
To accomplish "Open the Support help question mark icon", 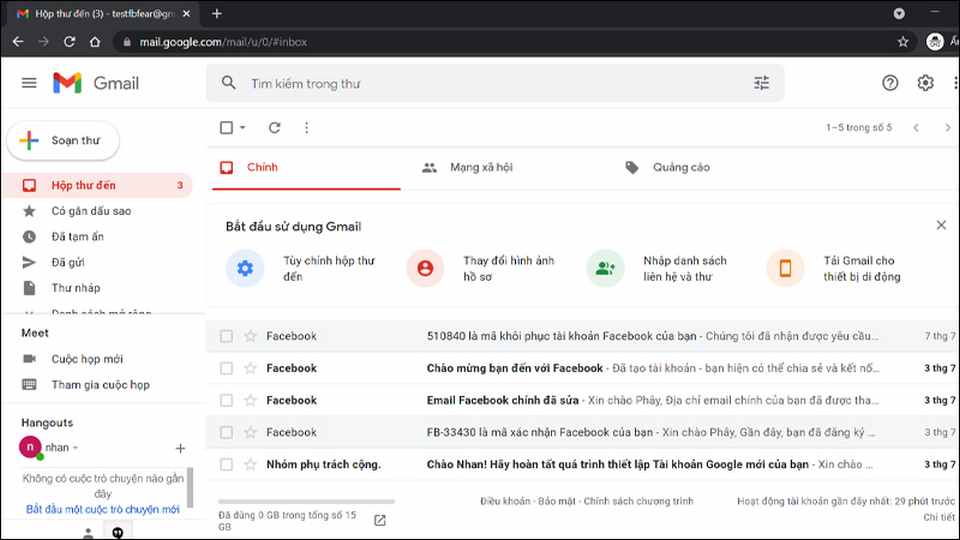I will (890, 83).
